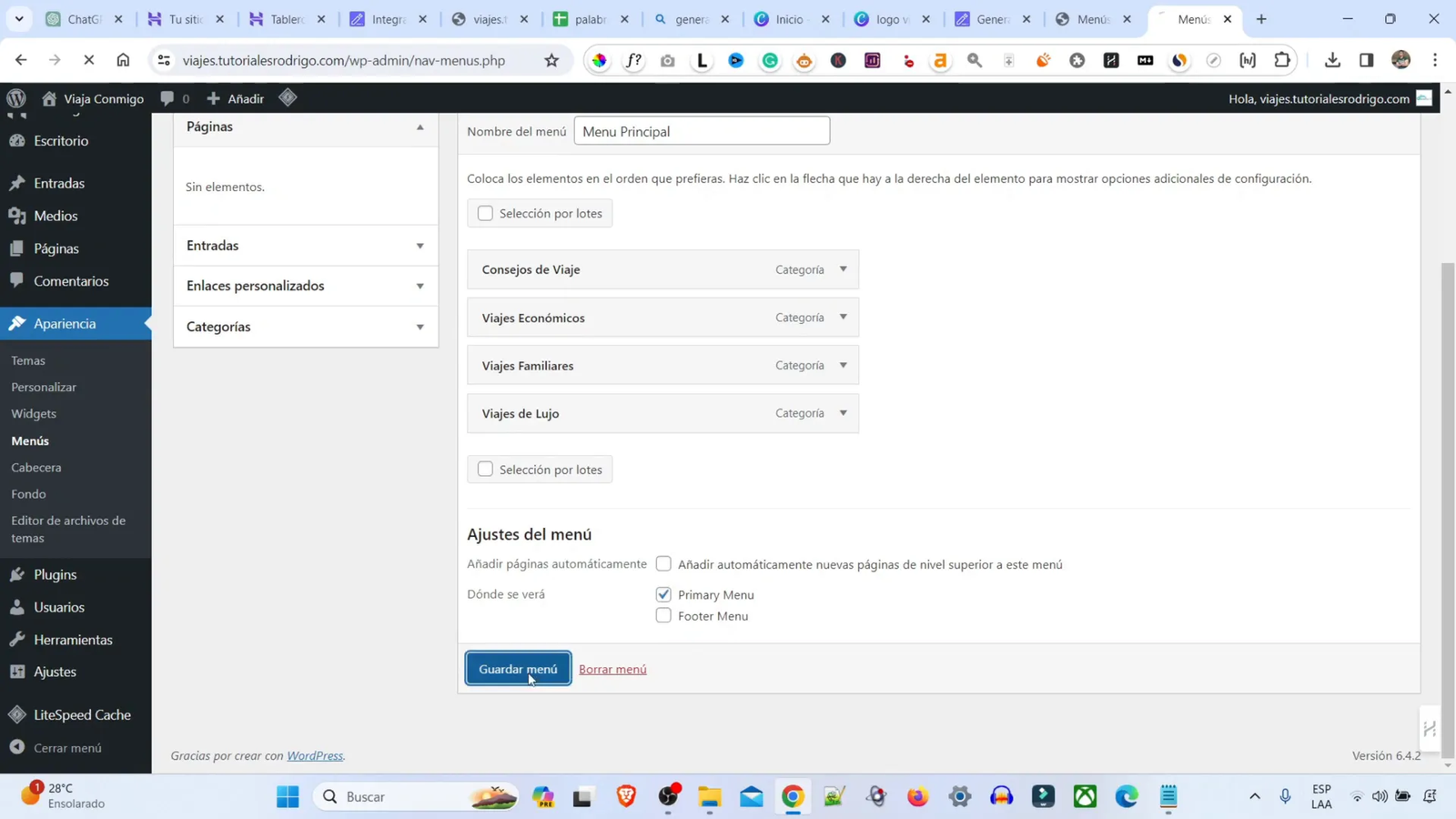The width and height of the screenshot is (1456, 819).
Task: Open the Añadir menu in the admin bar
Action: coord(235,98)
